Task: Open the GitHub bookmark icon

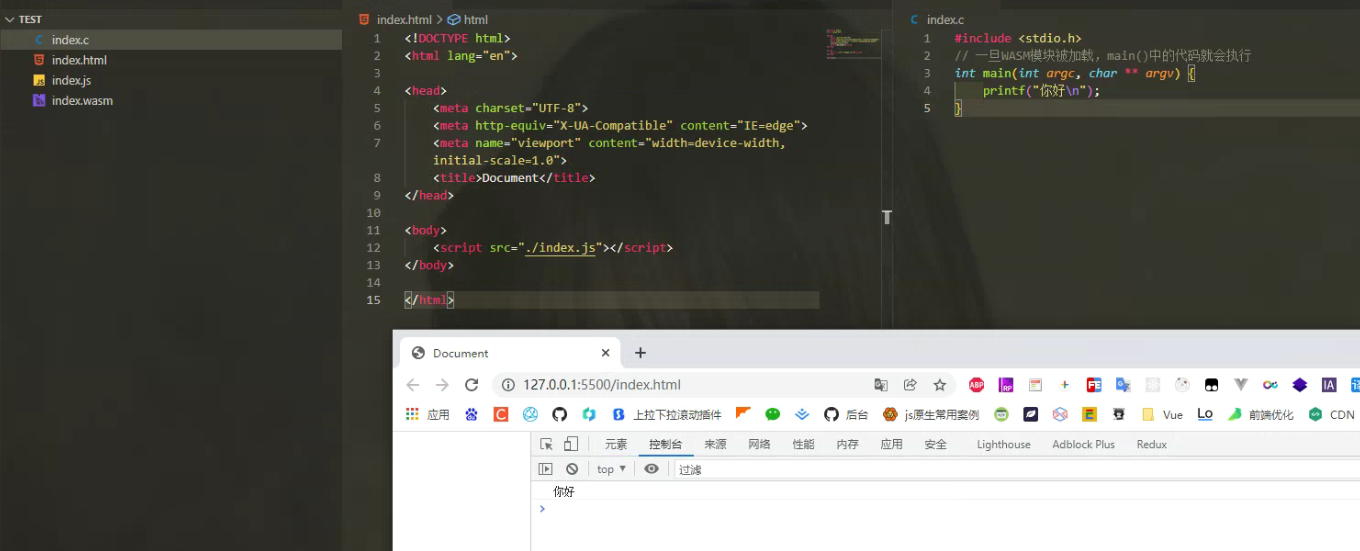Action: [559, 414]
